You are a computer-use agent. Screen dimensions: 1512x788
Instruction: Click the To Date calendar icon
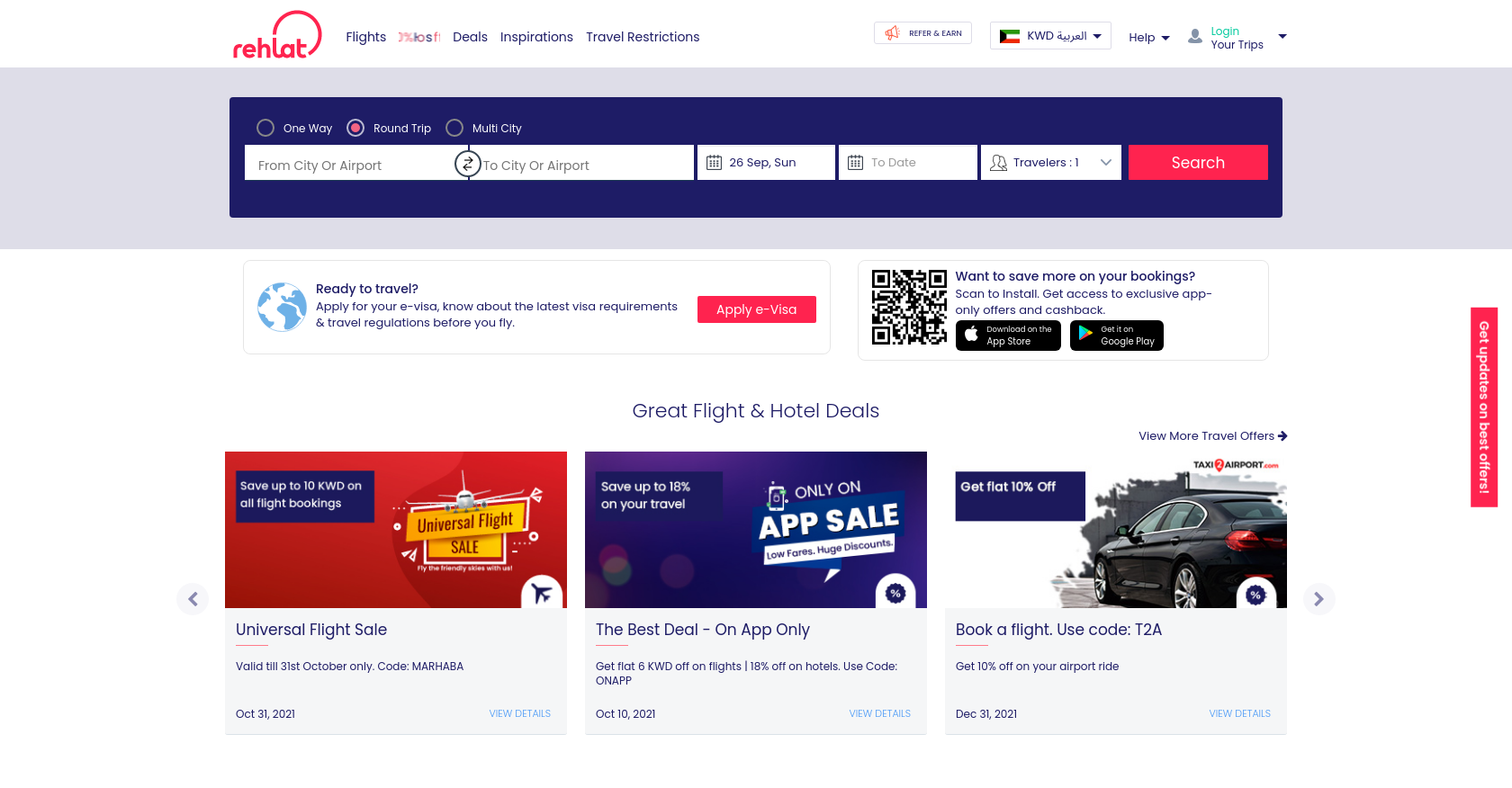point(855,163)
